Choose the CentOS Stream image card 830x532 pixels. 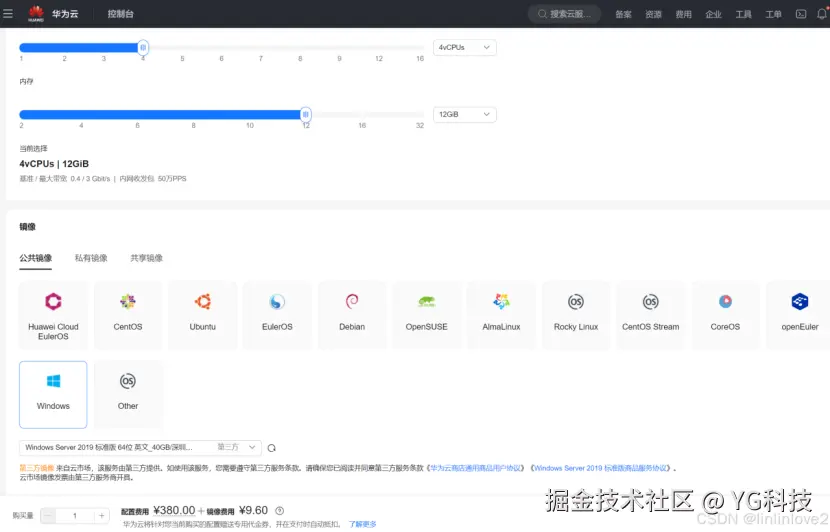click(x=651, y=315)
